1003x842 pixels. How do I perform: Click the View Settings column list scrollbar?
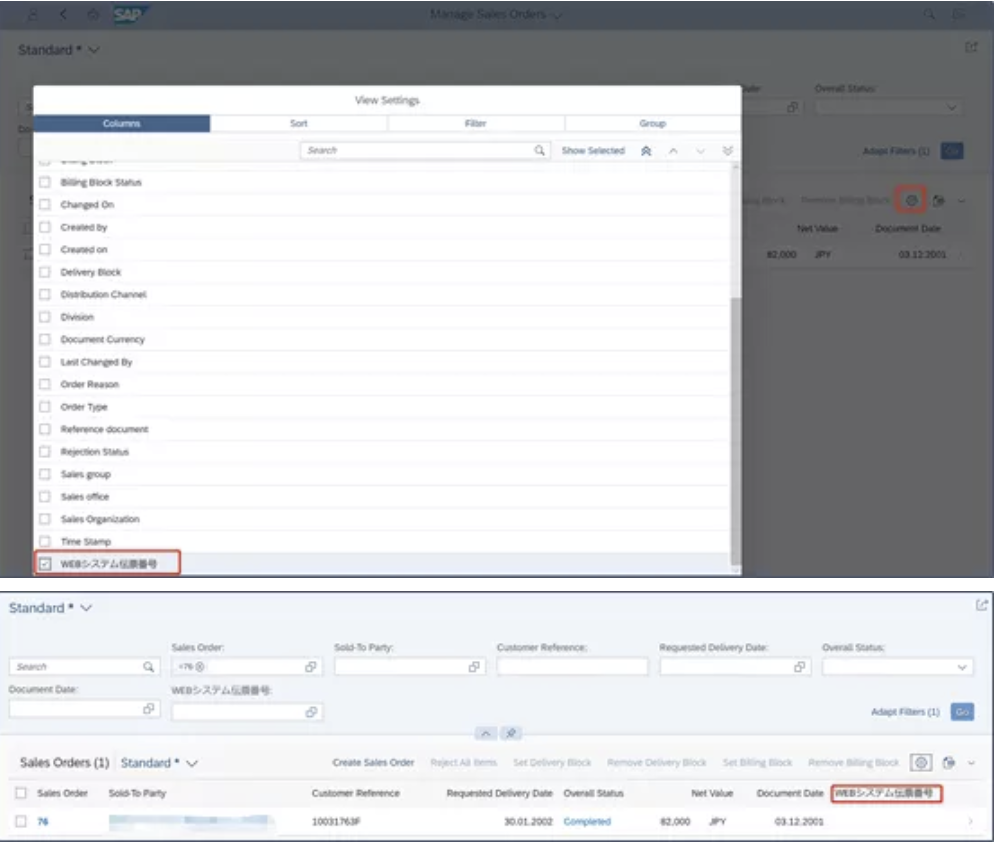736,430
